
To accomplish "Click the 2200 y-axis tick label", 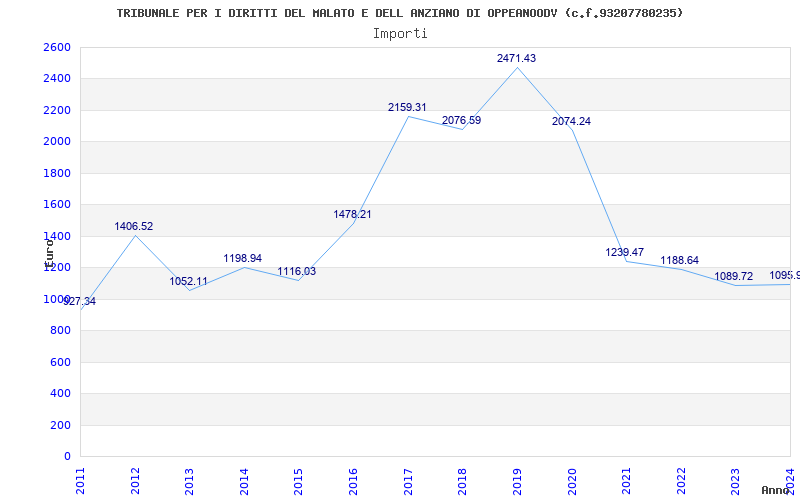I will [57, 110].
